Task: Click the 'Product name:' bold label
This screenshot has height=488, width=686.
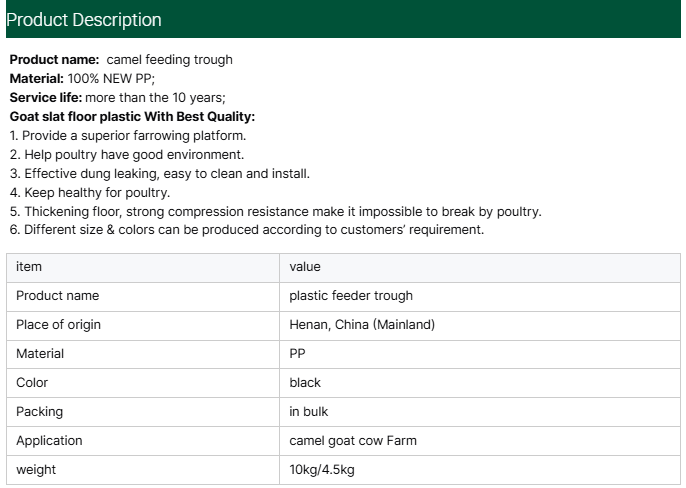Action: pyautogui.click(x=54, y=60)
